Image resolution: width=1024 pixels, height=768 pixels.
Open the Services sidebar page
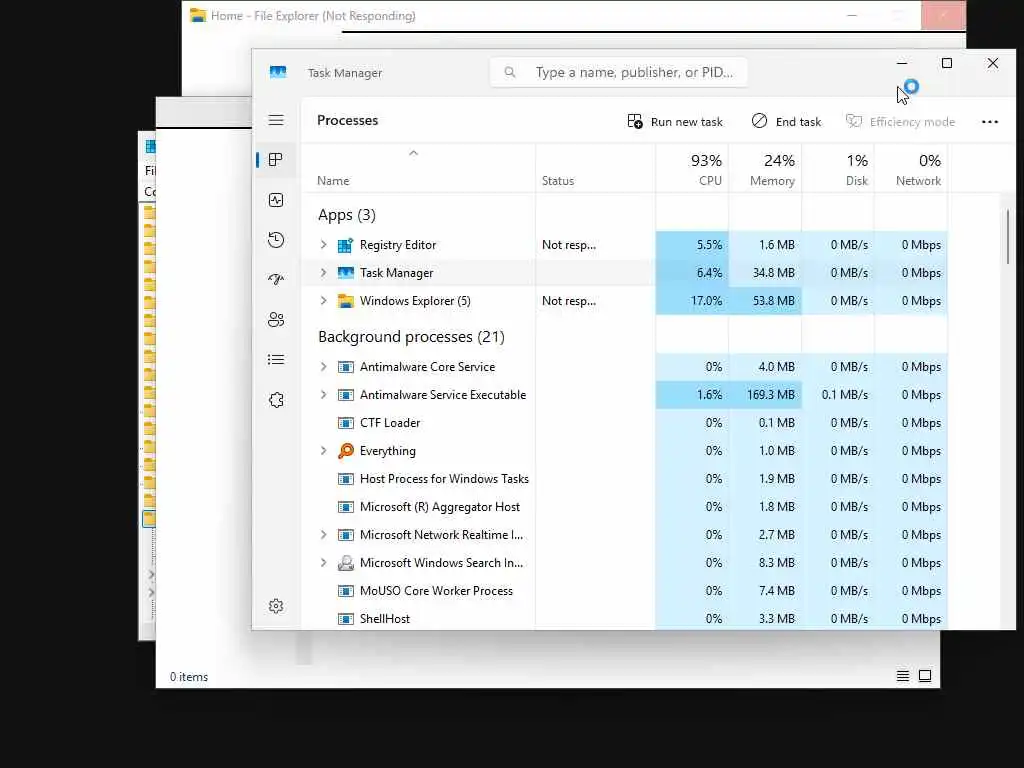(276, 400)
